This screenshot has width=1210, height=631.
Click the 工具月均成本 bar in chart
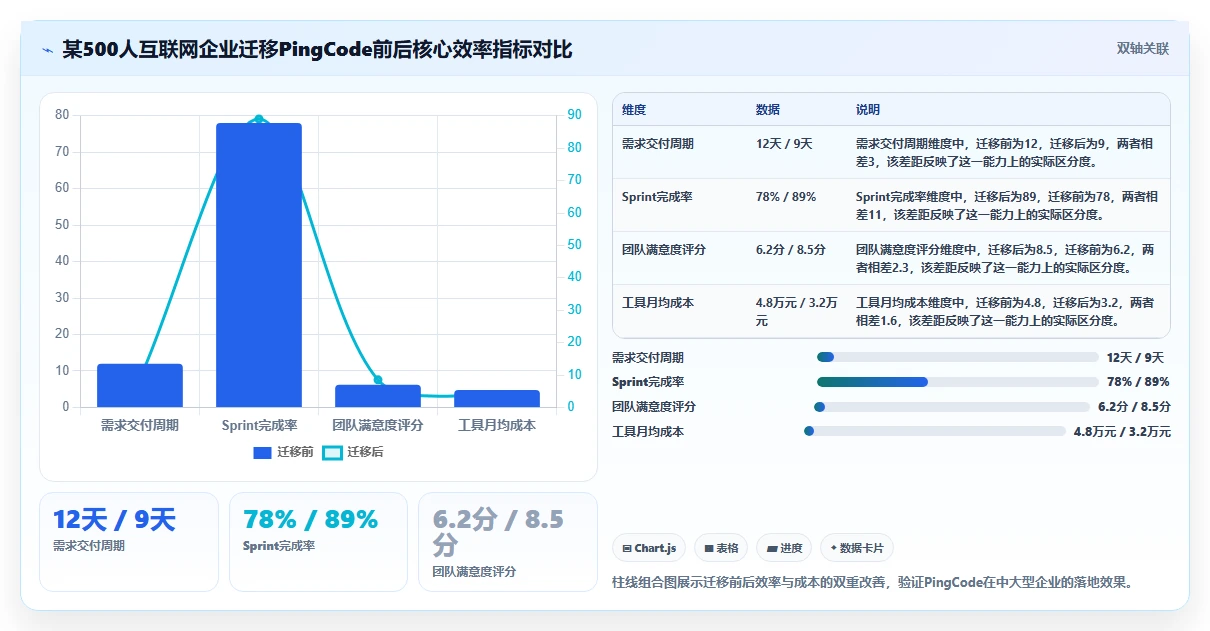[497, 398]
